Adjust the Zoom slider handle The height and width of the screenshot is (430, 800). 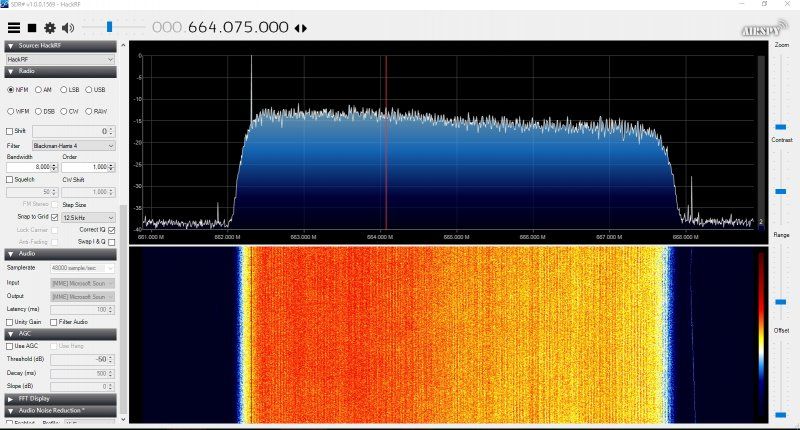click(x=780, y=127)
